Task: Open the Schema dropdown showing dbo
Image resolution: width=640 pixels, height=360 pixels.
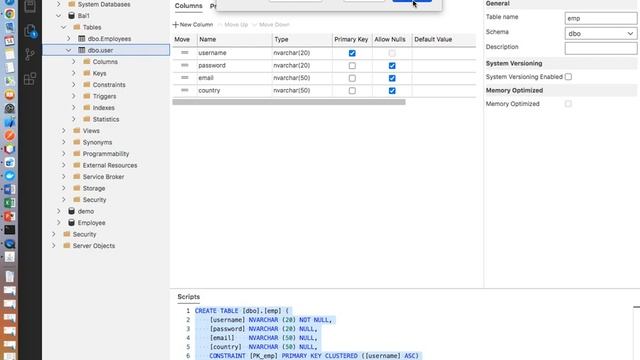Action: pos(601,33)
